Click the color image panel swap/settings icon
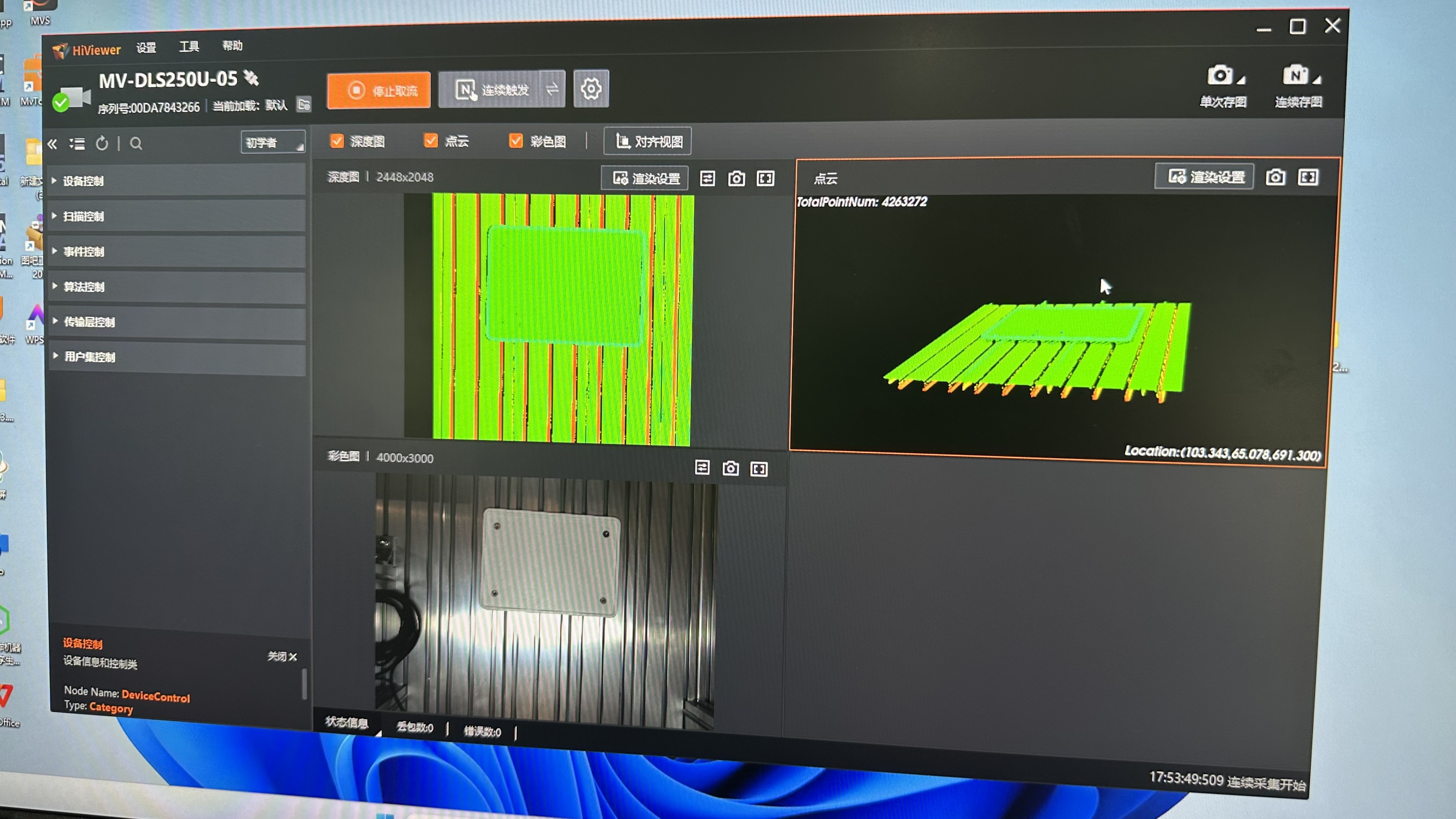The width and height of the screenshot is (1456, 819). click(702, 467)
